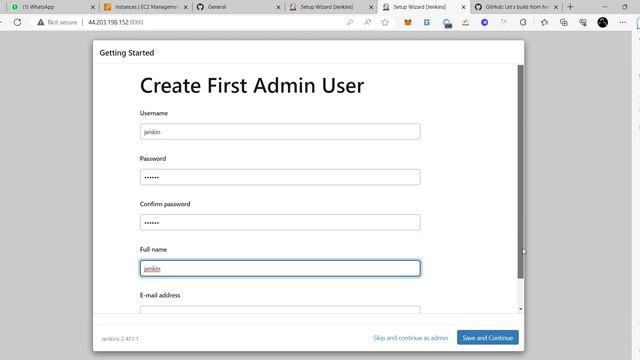Click the Not secure warning icon
This screenshot has height=360, width=640.
40,22
